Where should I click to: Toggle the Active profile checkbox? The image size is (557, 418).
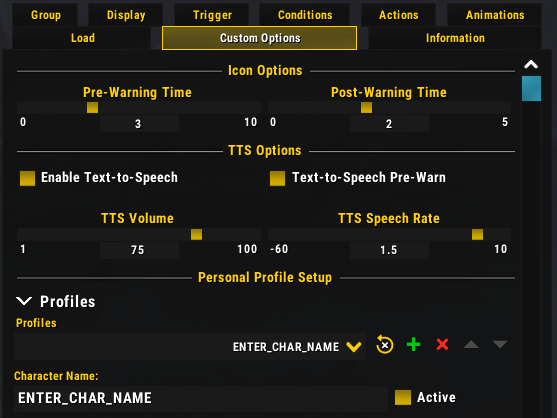pos(403,397)
